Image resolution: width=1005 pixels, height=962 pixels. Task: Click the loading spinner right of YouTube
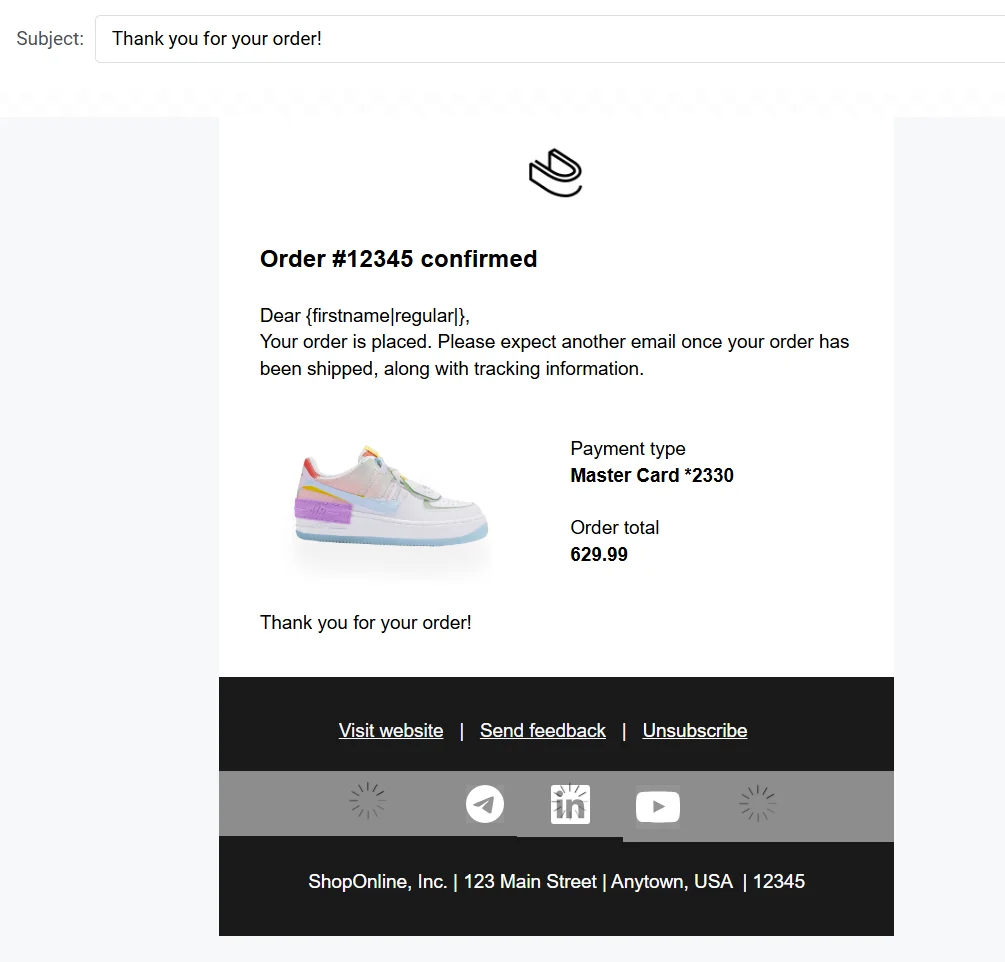757,803
